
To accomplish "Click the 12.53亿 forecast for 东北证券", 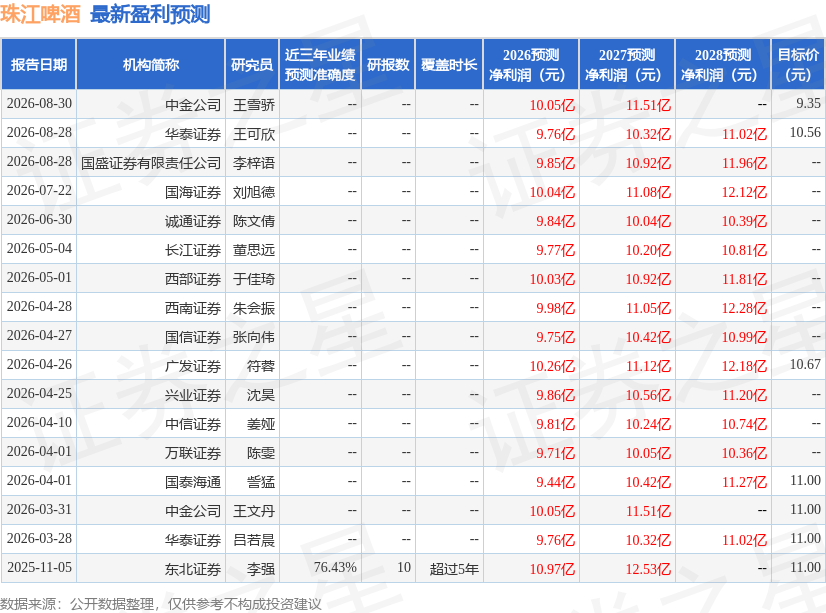I will pyautogui.click(x=648, y=569).
